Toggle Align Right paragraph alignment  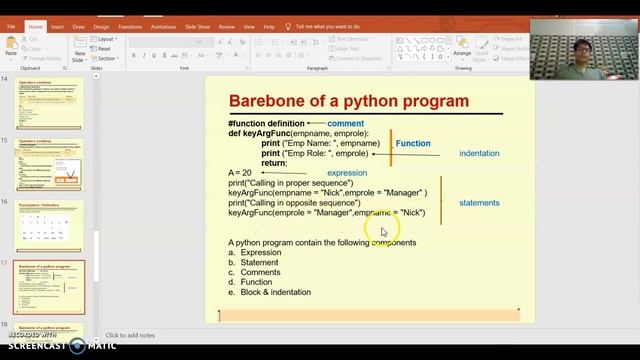278,55
